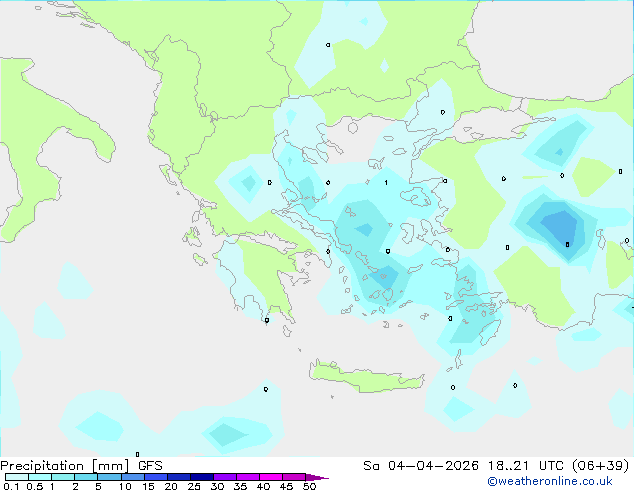Pick the legend swatch between 45 and 50

pos(294,477)
